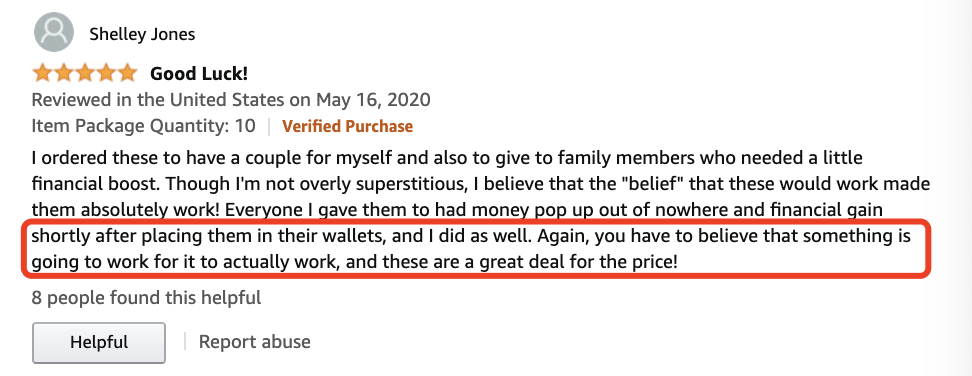
Task: Open the Shelley Jones reviewer name
Action: click(x=142, y=34)
